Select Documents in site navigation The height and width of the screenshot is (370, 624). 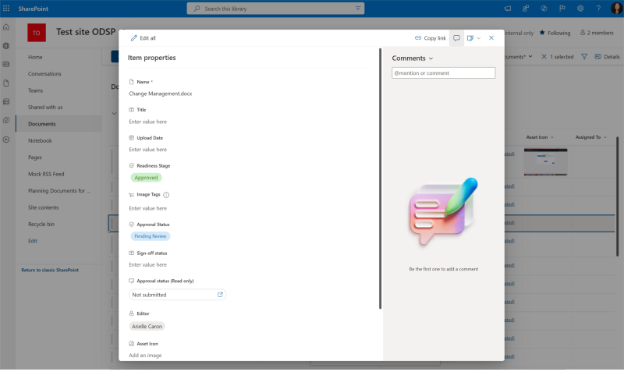pyautogui.click(x=59, y=124)
